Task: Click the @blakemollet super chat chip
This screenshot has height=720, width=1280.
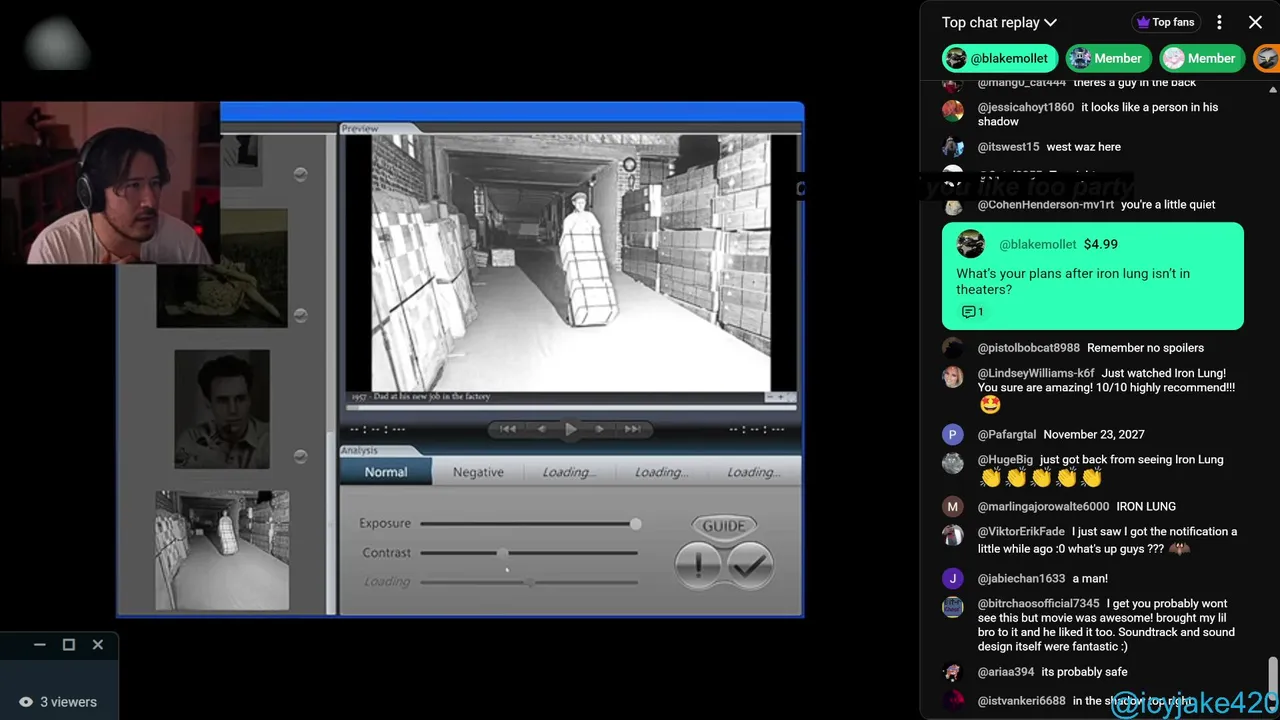Action: pyautogui.click(x=1000, y=58)
